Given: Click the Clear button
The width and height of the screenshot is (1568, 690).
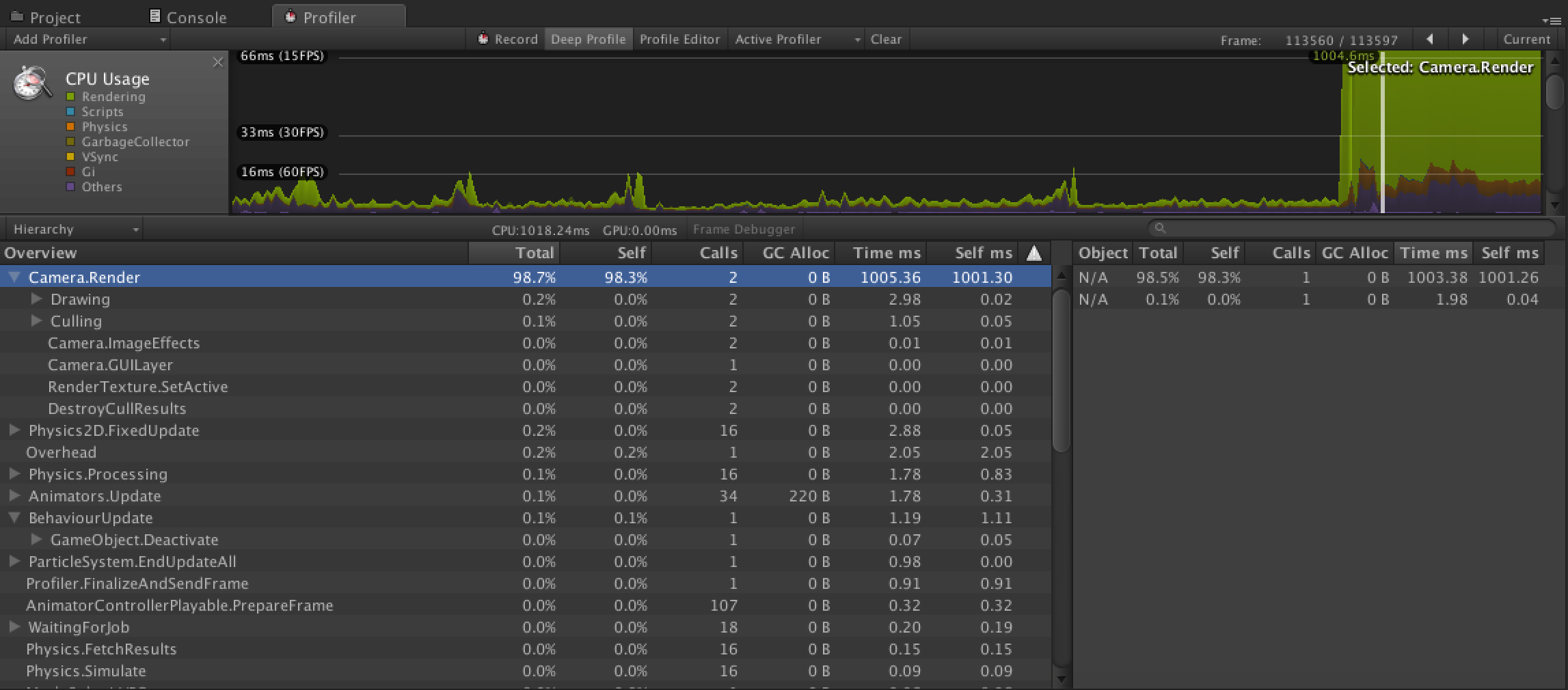Looking at the screenshot, I should pyautogui.click(x=887, y=39).
